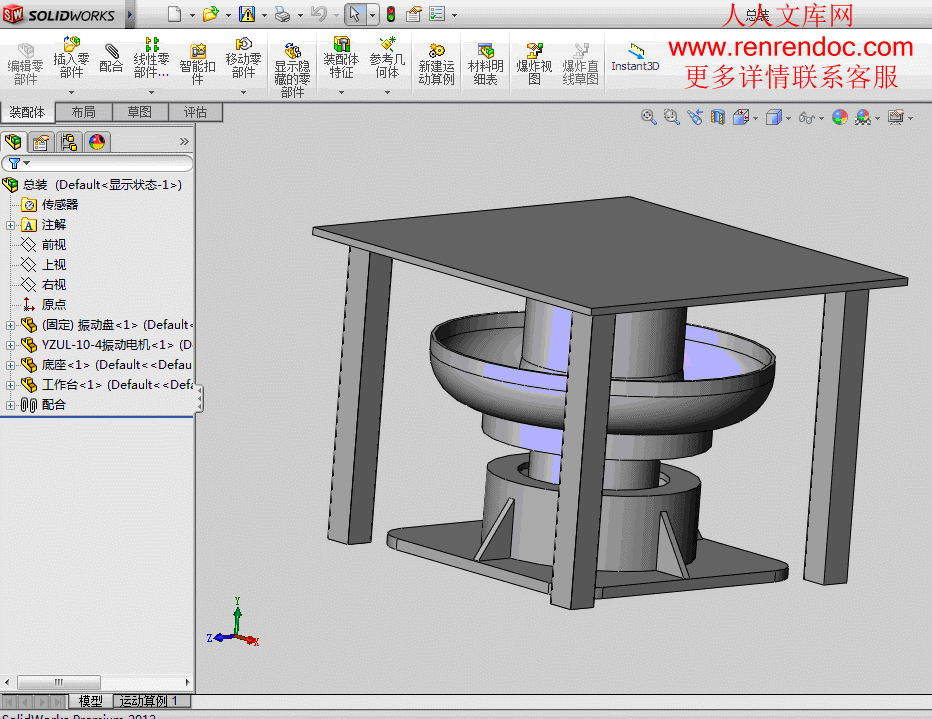
Task: Click Zoom to Fit magnifier icon
Action: pos(648,117)
